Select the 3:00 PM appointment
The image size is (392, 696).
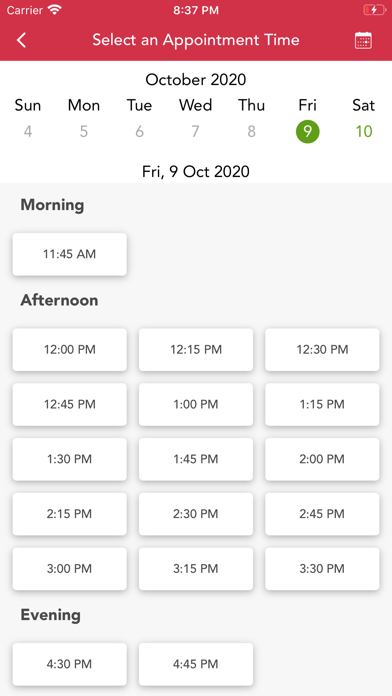[70, 569]
